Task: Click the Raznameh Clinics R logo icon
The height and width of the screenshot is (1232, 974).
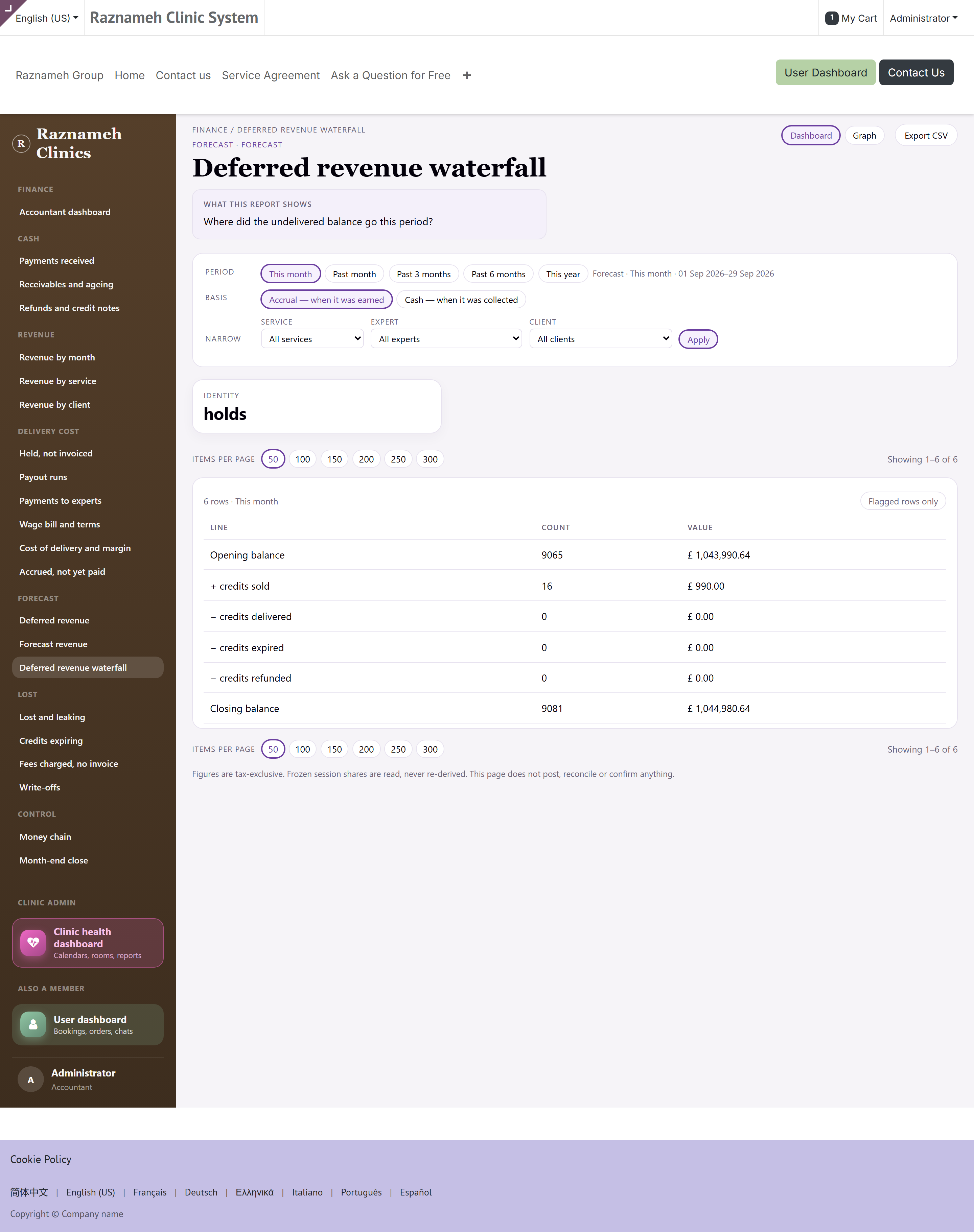Action: click(x=21, y=144)
